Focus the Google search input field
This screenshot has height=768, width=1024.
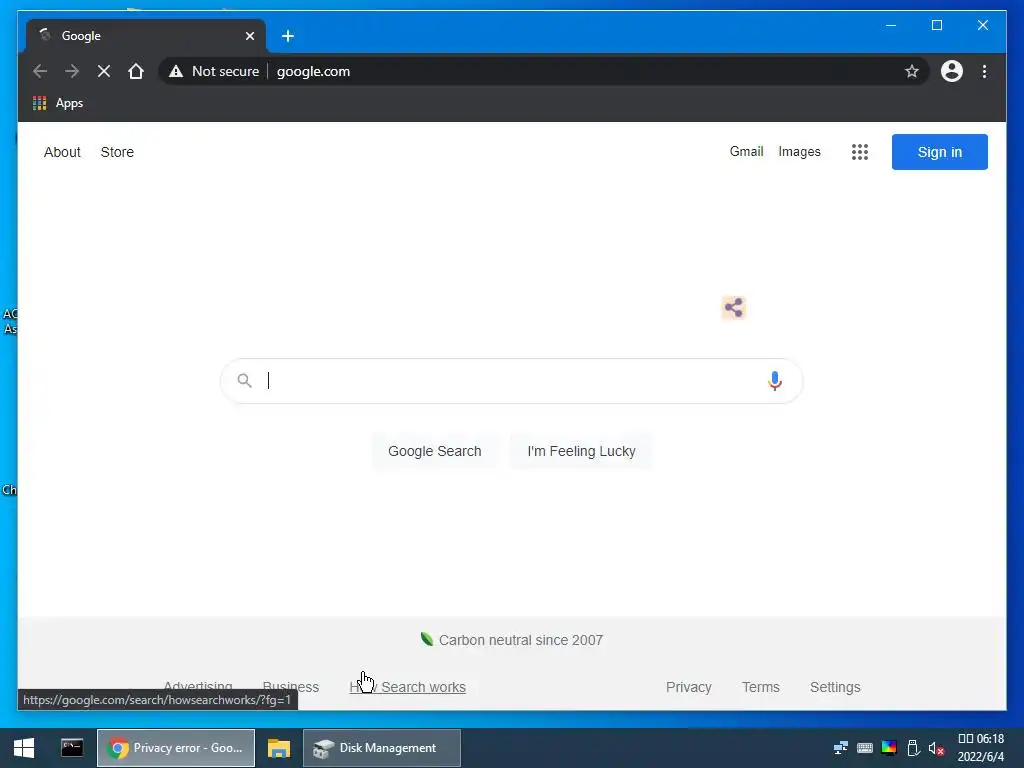(511, 381)
